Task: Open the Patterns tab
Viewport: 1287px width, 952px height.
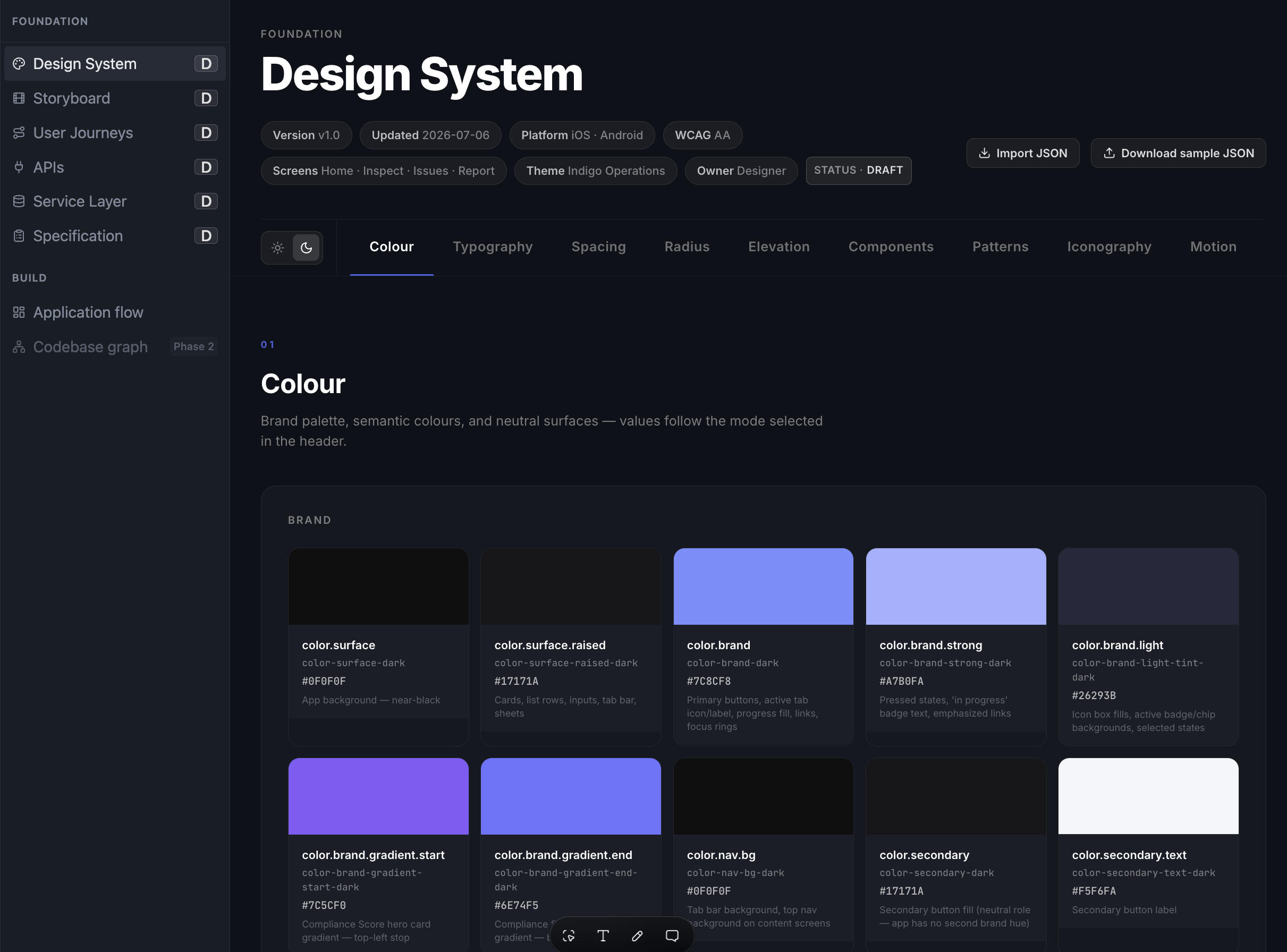Action: [x=1000, y=247]
